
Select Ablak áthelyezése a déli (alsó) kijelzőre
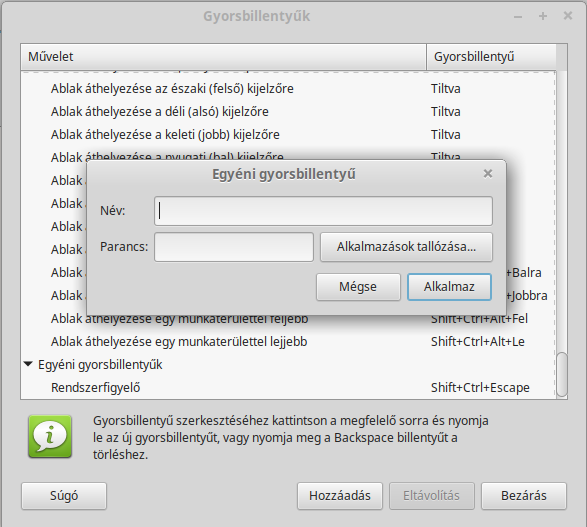point(160,112)
